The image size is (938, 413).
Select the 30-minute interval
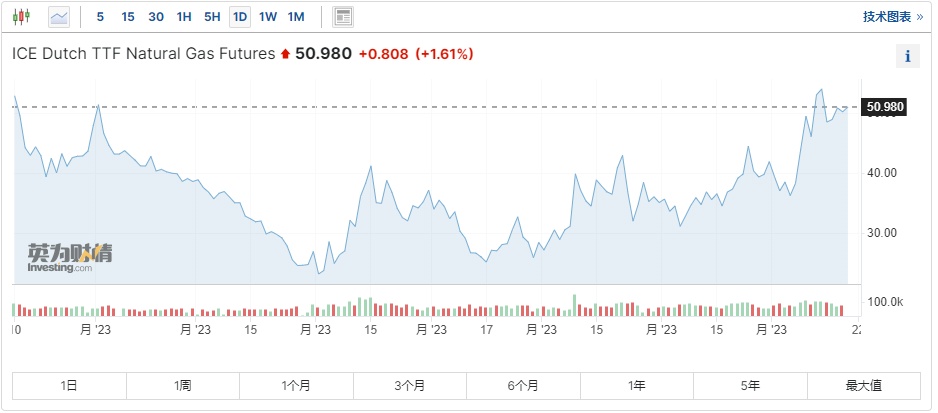(x=156, y=17)
